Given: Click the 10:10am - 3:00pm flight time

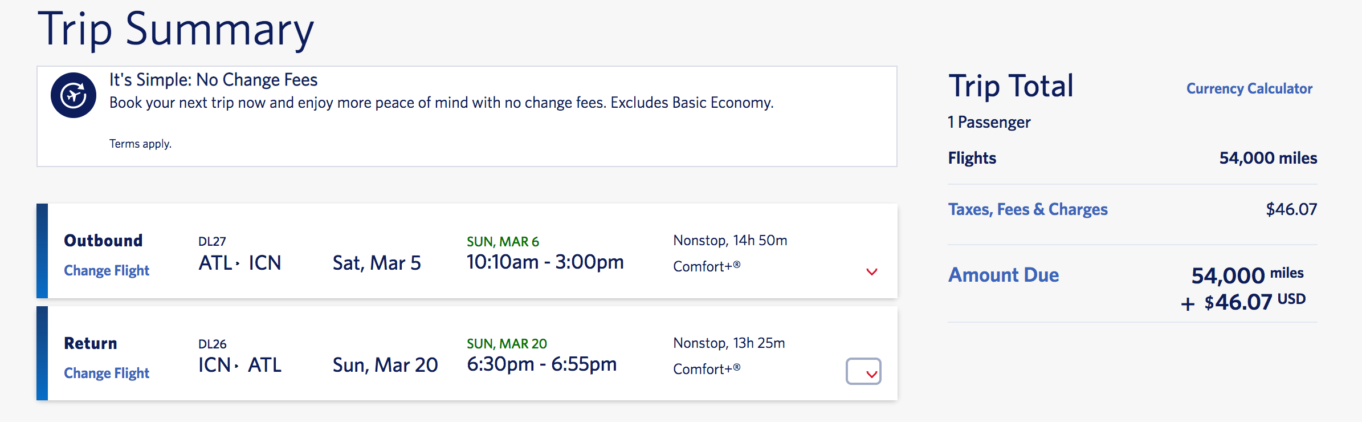Looking at the screenshot, I should point(545,262).
